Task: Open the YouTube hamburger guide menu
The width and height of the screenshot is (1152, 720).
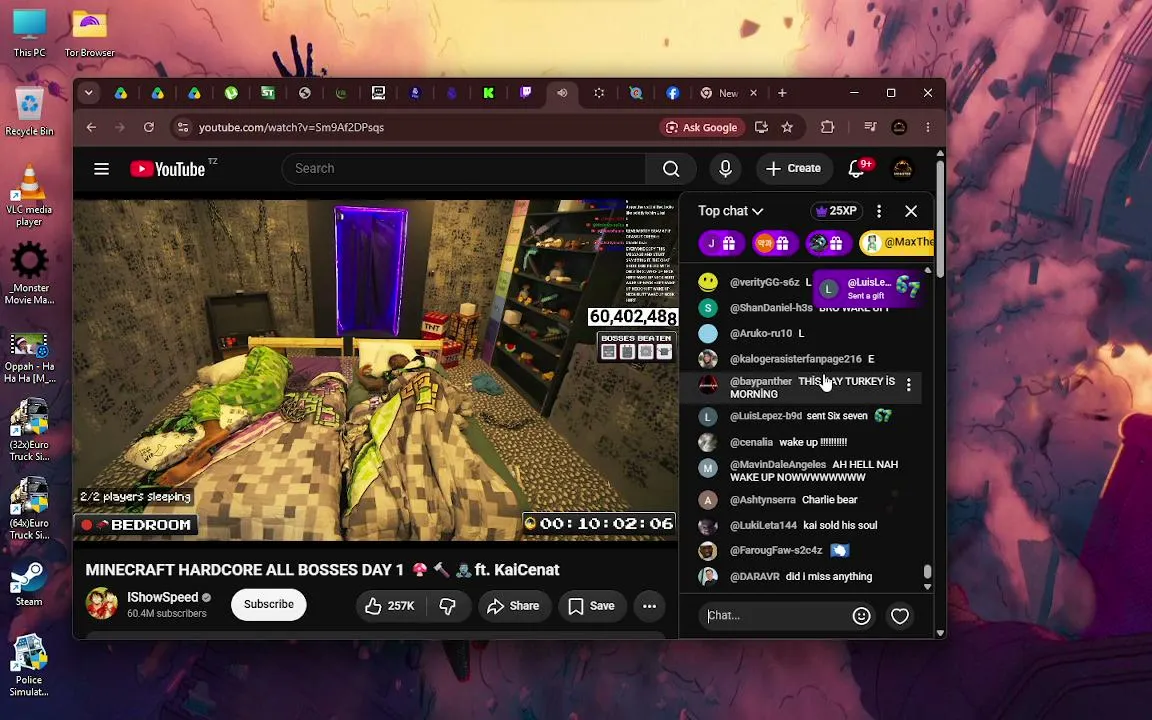Action: coord(101,169)
